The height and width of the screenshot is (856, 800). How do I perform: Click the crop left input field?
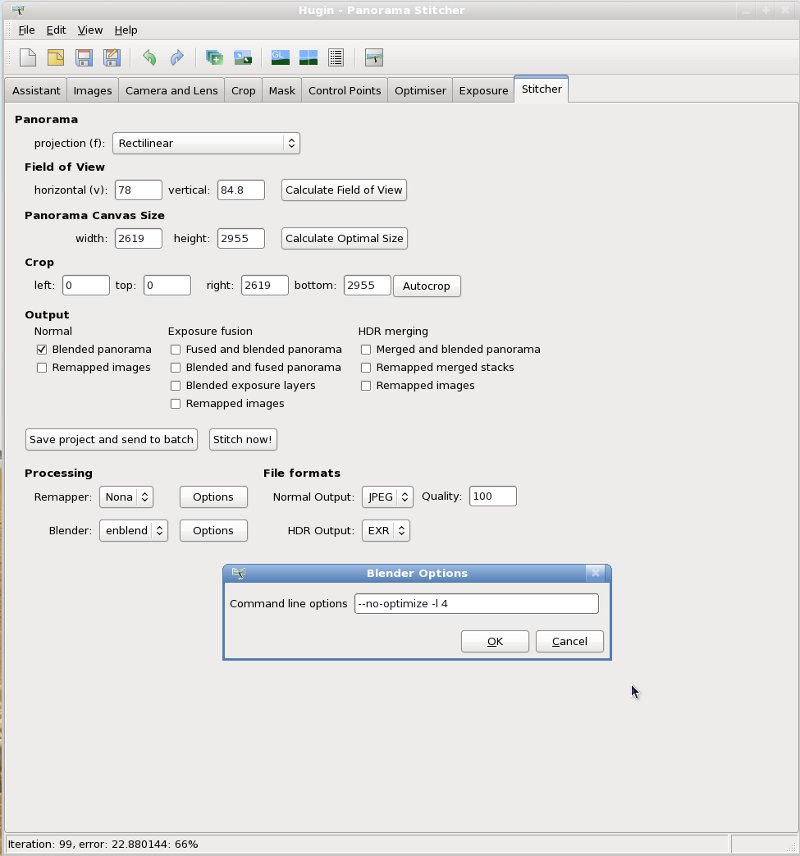click(86, 286)
